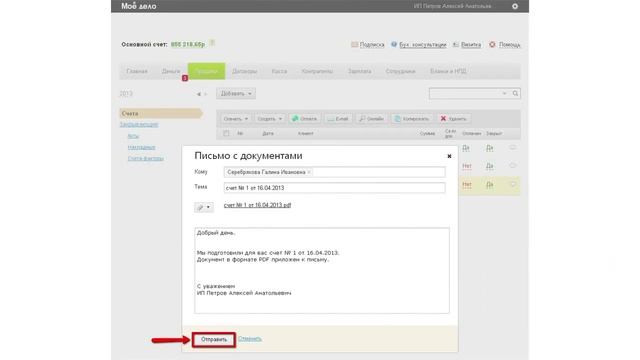This screenshot has width=640, height=360.
Task: Switch to the Бланки и НПД tab
Action: pos(448,71)
